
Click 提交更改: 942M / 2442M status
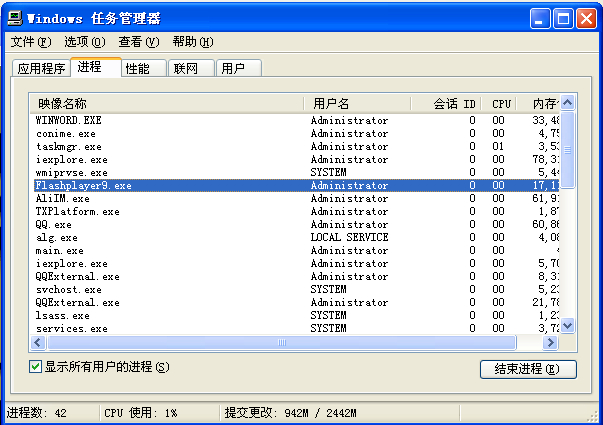[x=290, y=413]
